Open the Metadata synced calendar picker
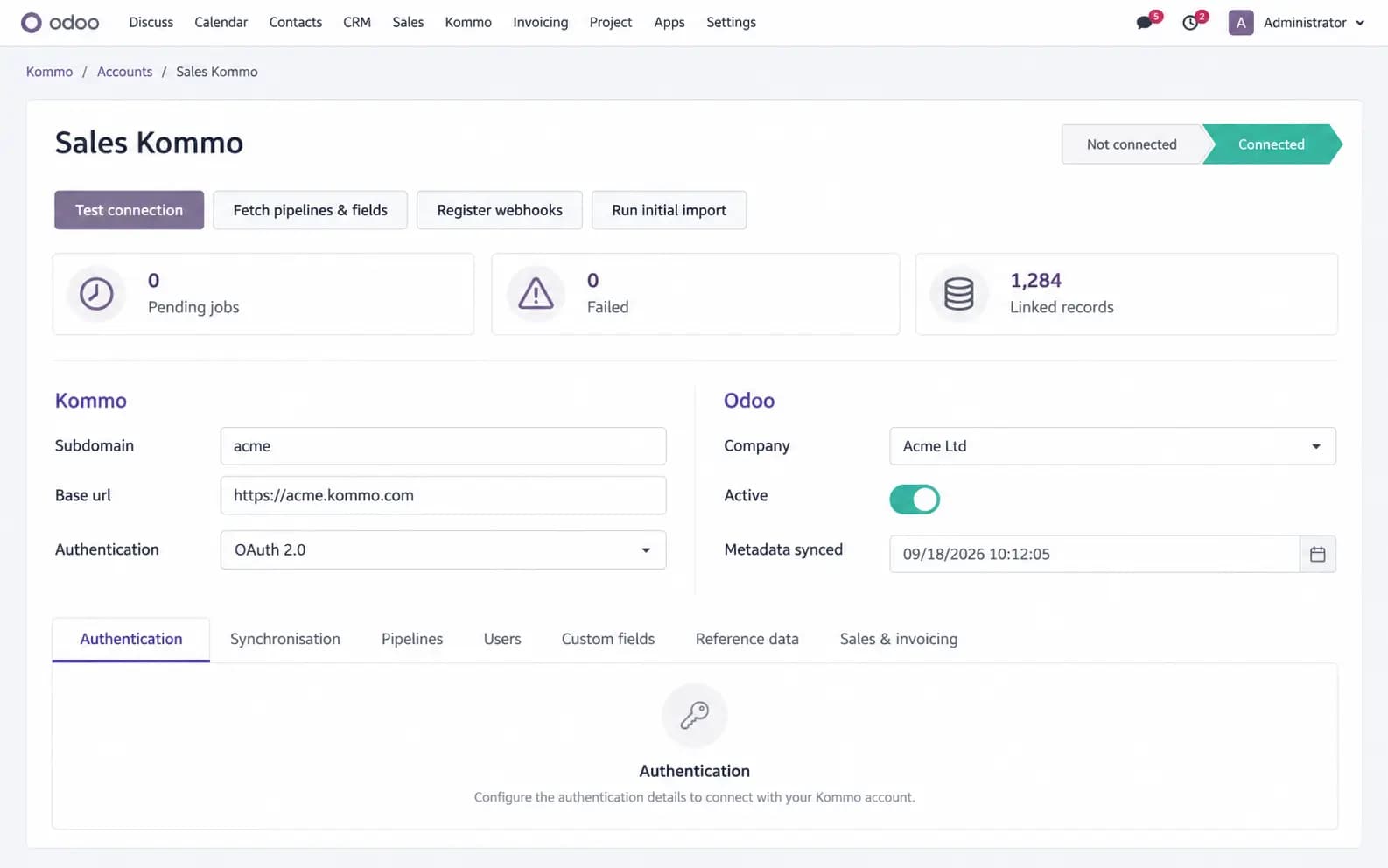Image resolution: width=1388 pixels, height=868 pixels. tap(1317, 554)
